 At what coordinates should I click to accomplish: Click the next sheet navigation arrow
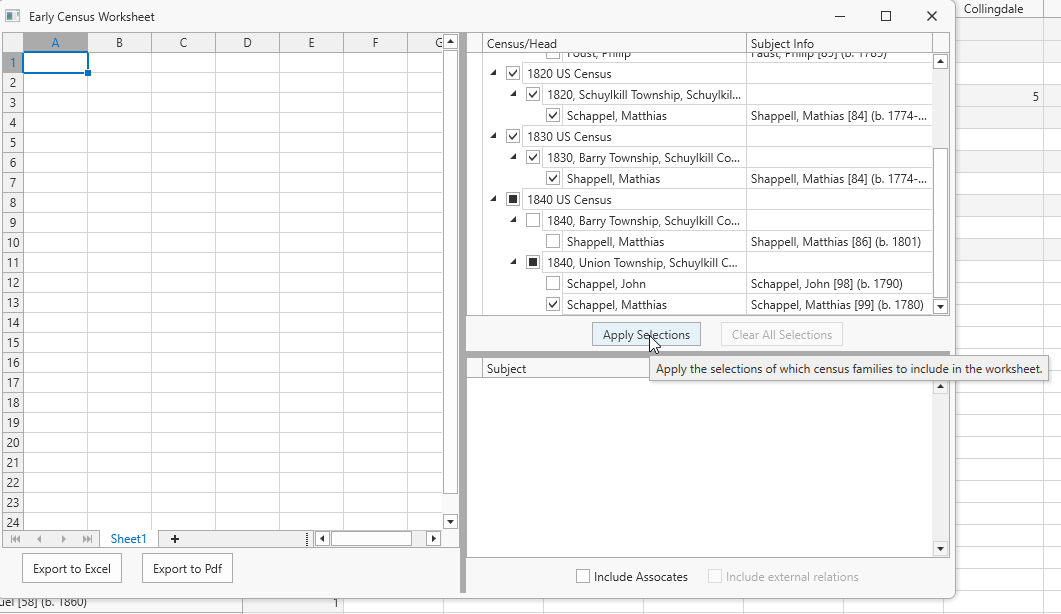tap(64, 539)
